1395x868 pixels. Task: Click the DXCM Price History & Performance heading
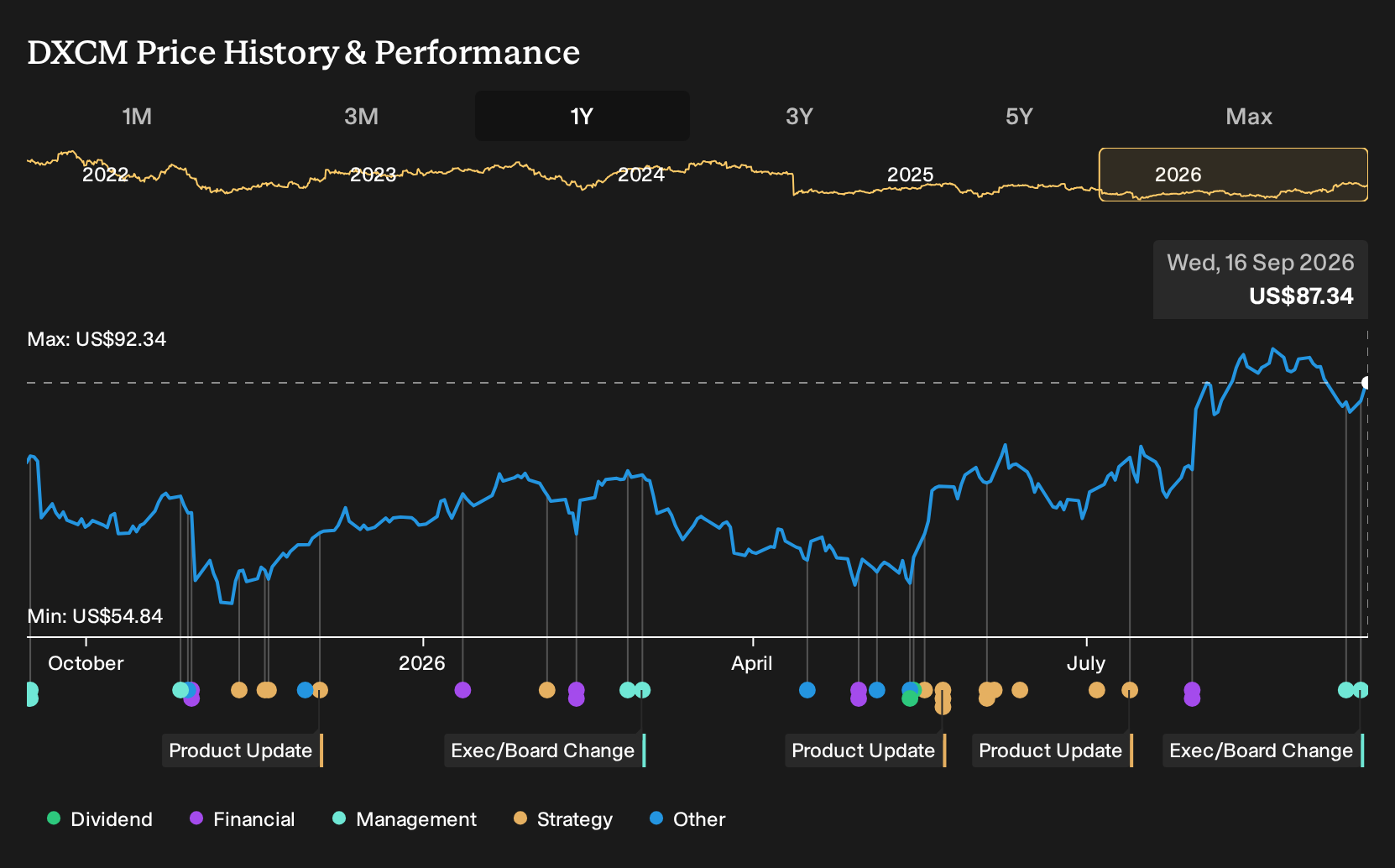[x=304, y=52]
